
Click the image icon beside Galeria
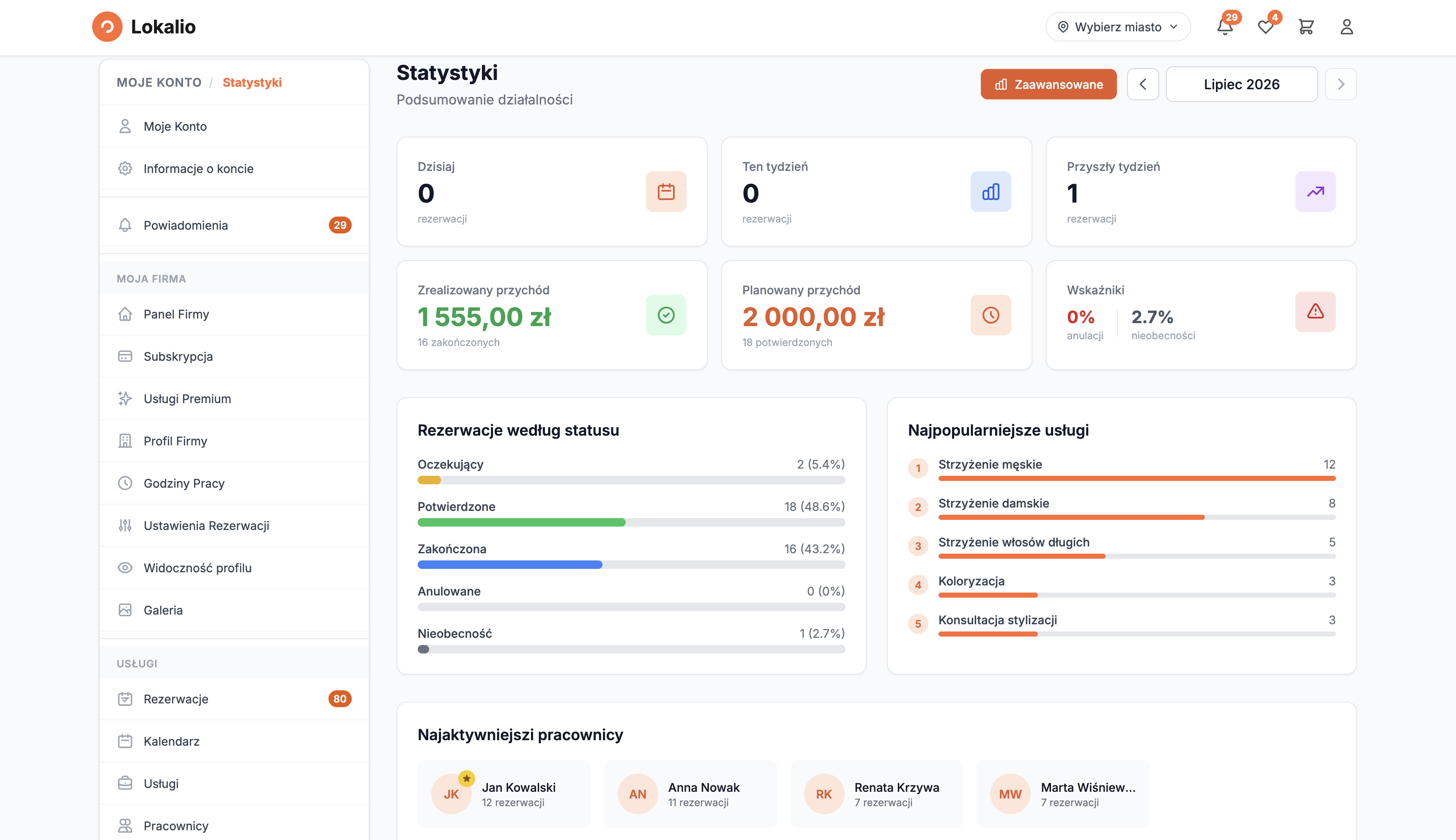(x=125, y=610)
